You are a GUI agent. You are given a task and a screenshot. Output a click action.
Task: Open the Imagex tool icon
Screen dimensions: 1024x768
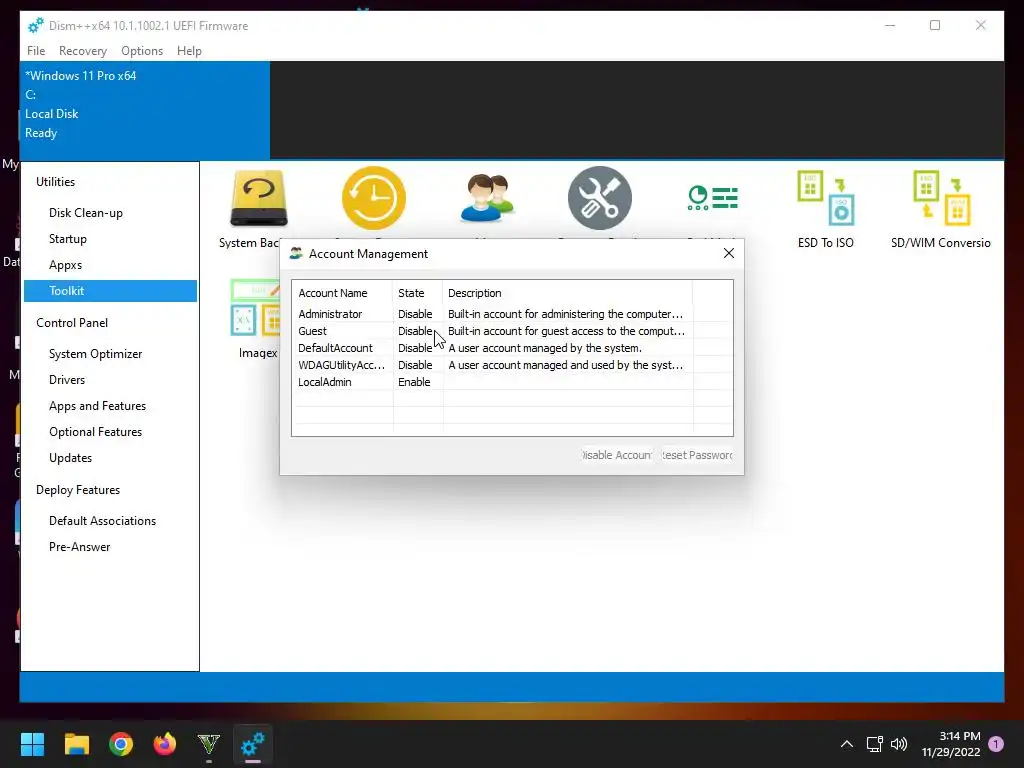255,308
